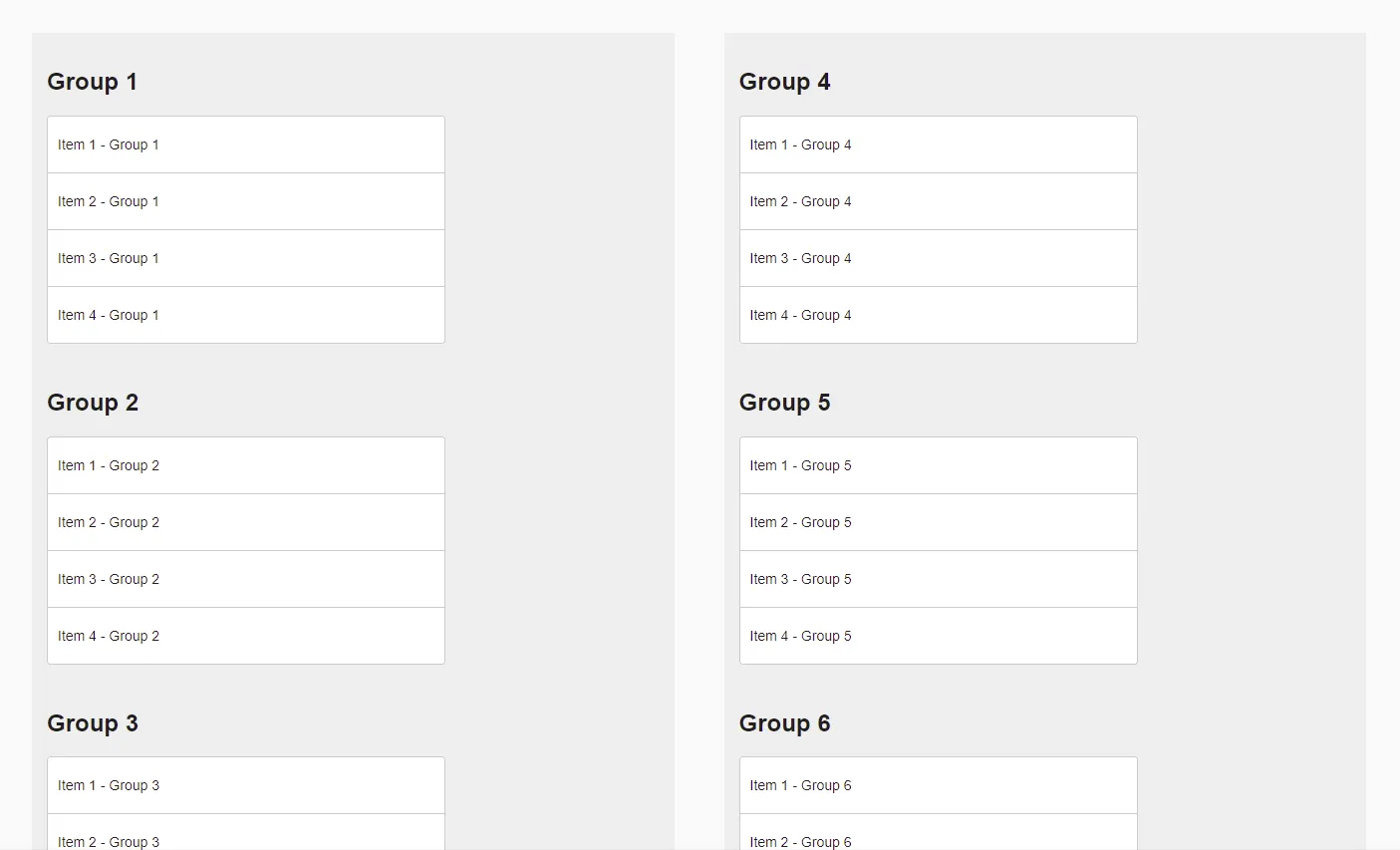1400x850 pixels.
Task: Pick Item 4 - Group 1
Action: click(x=245, y=315)
